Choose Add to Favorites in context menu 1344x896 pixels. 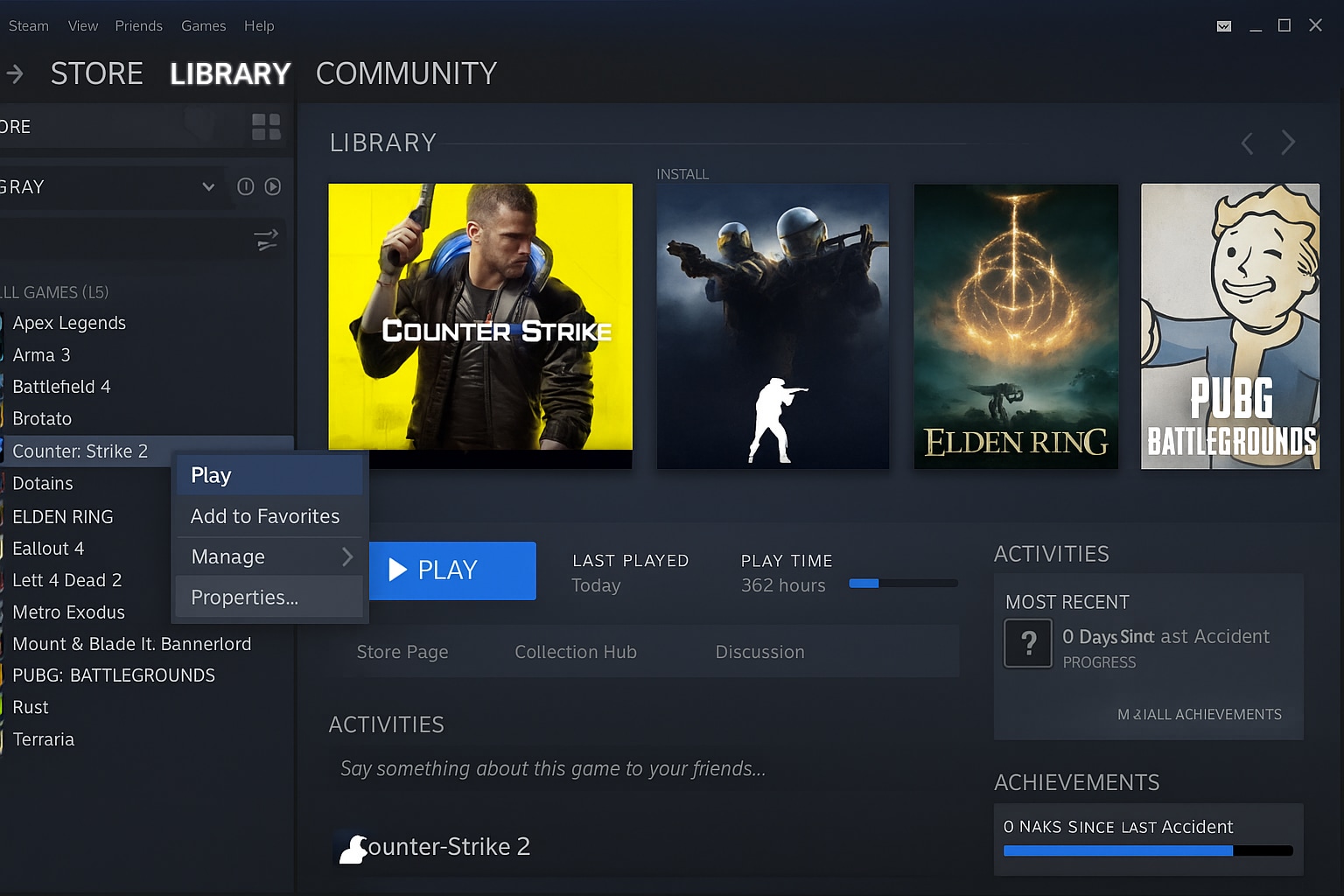[x=269, y=516]
